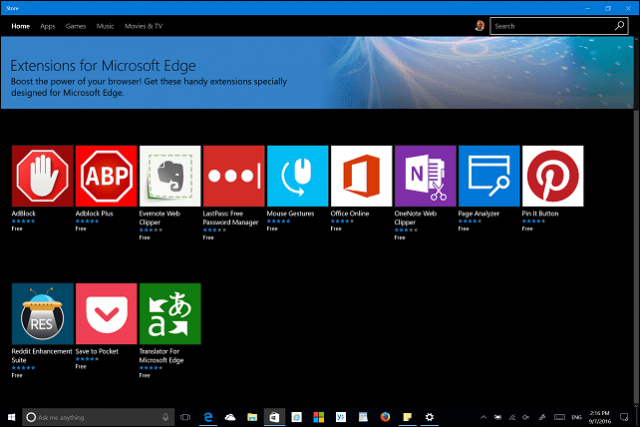This screenshot has height=427, width=640.
Task: Open the Action Center notifications icon
Action: (624, 417)
